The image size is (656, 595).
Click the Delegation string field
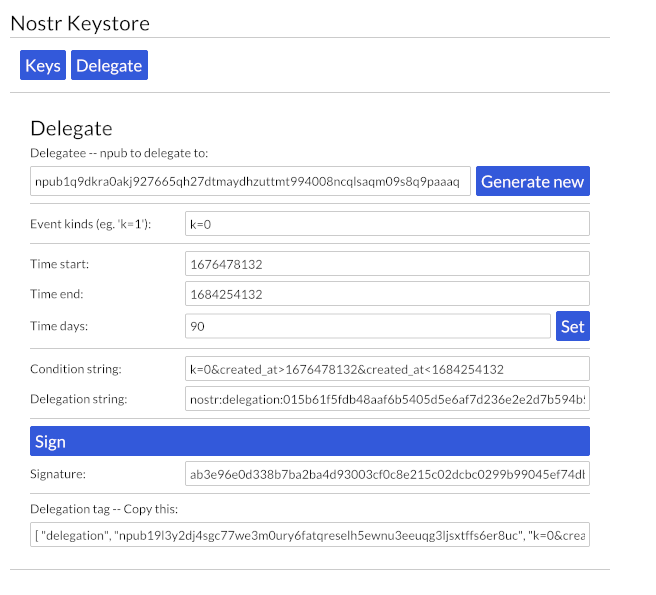[387, 399]
